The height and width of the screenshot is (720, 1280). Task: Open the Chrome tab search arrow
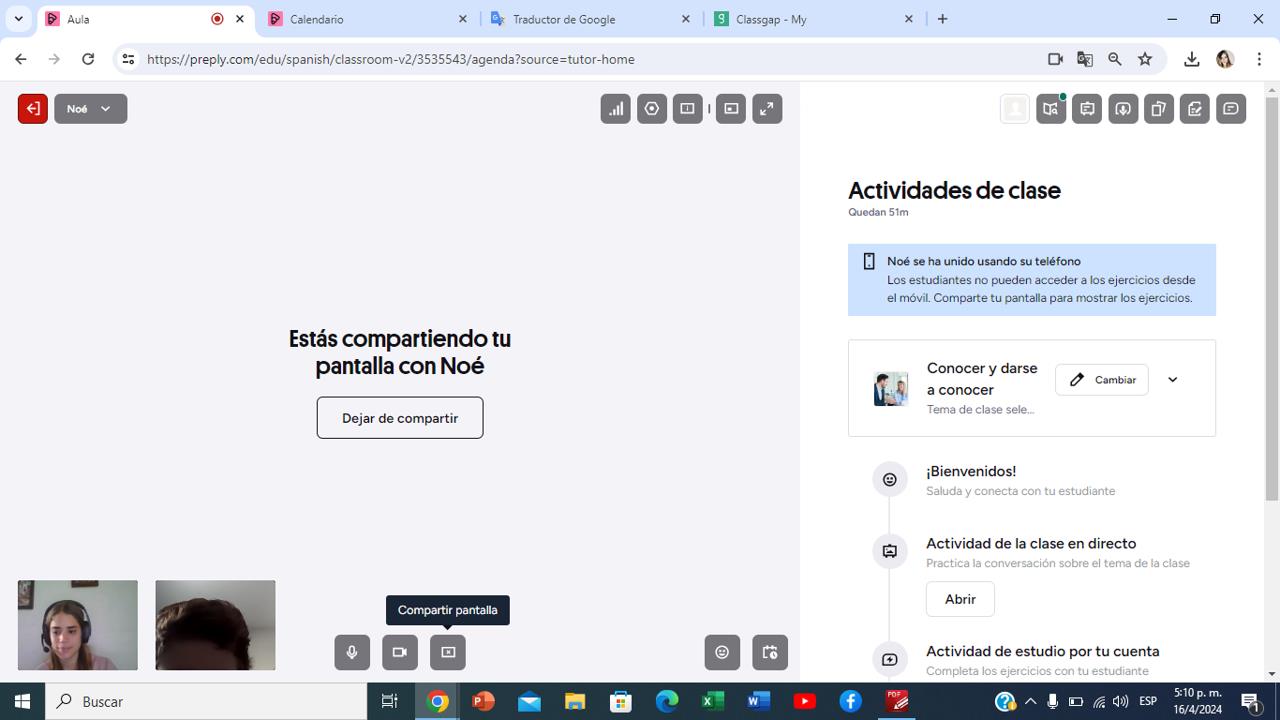click(18, 19)
